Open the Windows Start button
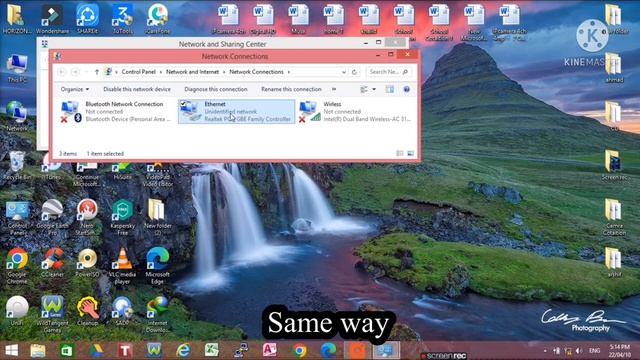 point(11,351)
